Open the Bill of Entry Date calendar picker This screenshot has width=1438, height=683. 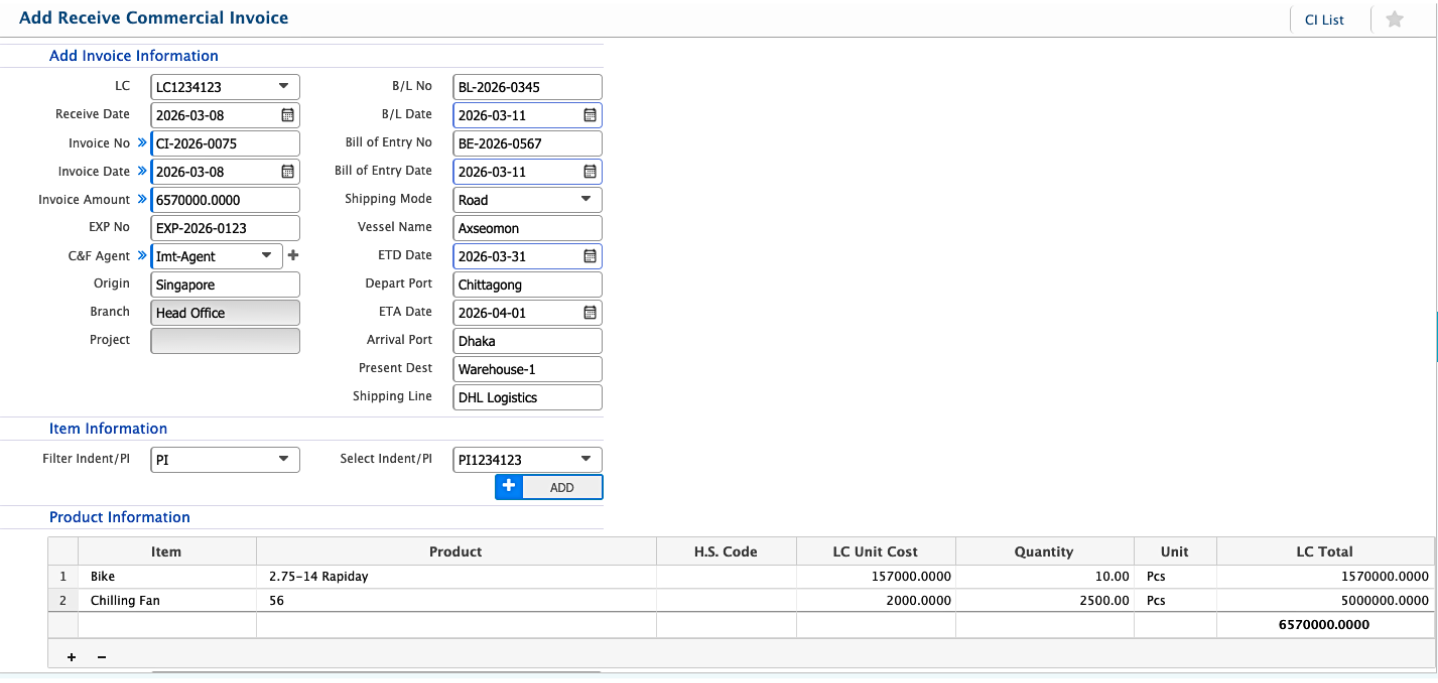(x=589, y=171)
